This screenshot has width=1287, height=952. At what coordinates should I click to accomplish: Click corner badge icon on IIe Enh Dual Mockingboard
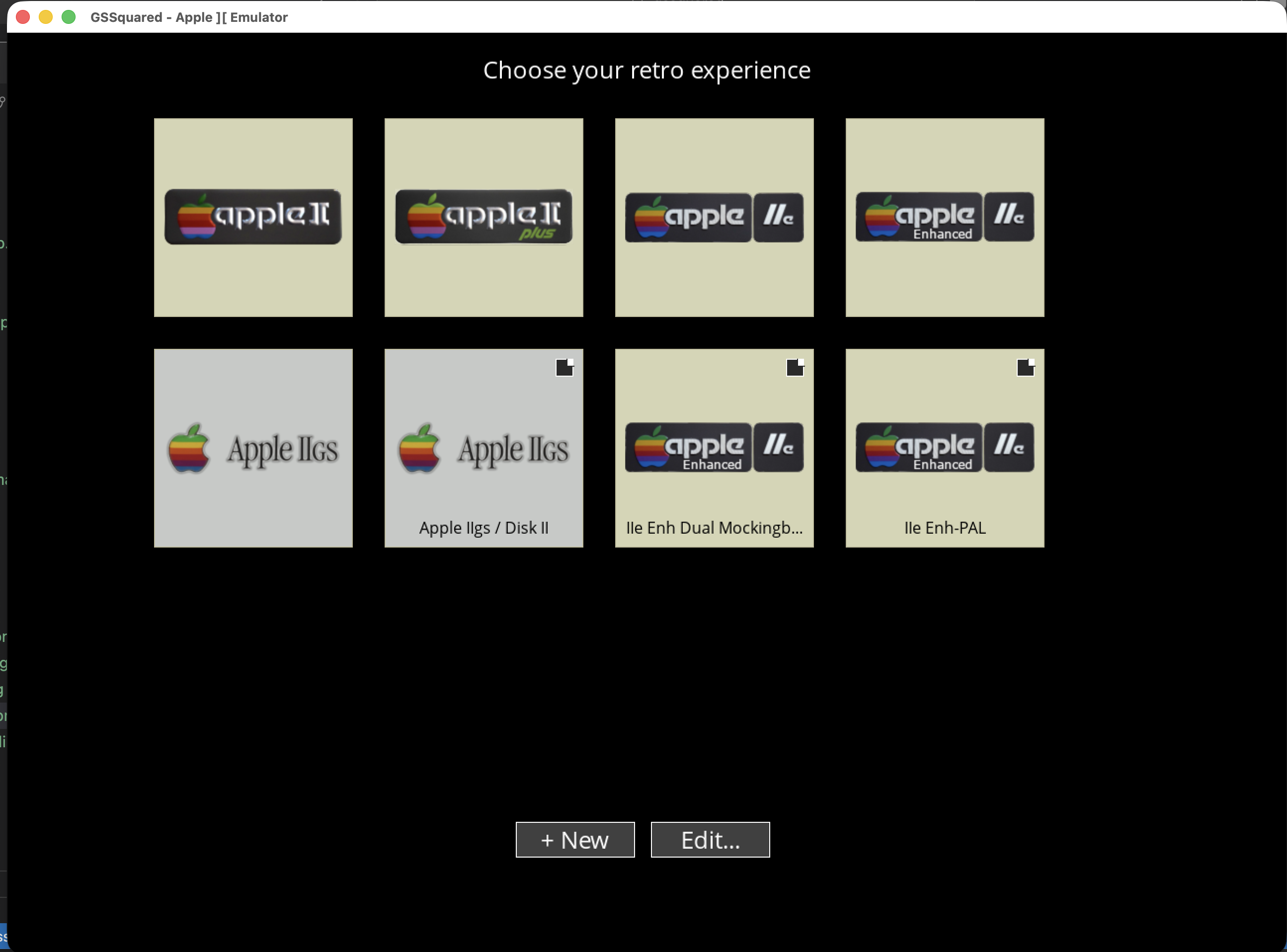point(796,367)
